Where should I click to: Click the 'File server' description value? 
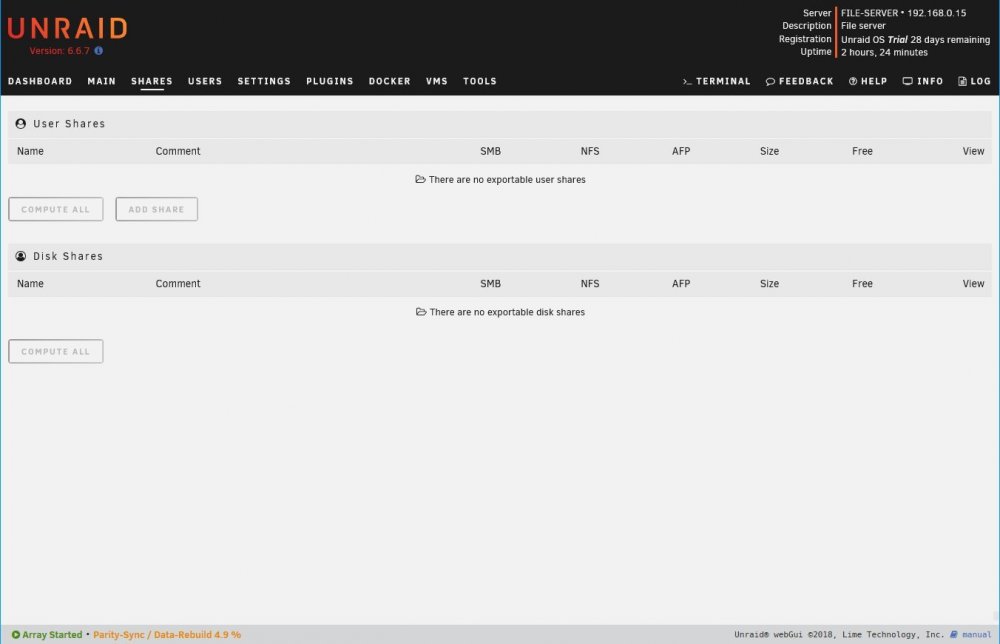(x=863, y=26)
